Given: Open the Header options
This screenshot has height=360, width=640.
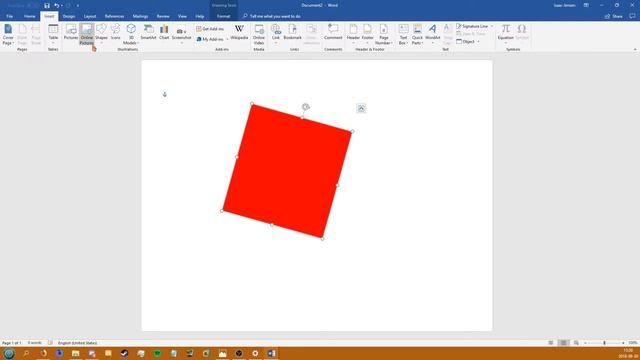Looking at the screenshot, I should [353, 34].
